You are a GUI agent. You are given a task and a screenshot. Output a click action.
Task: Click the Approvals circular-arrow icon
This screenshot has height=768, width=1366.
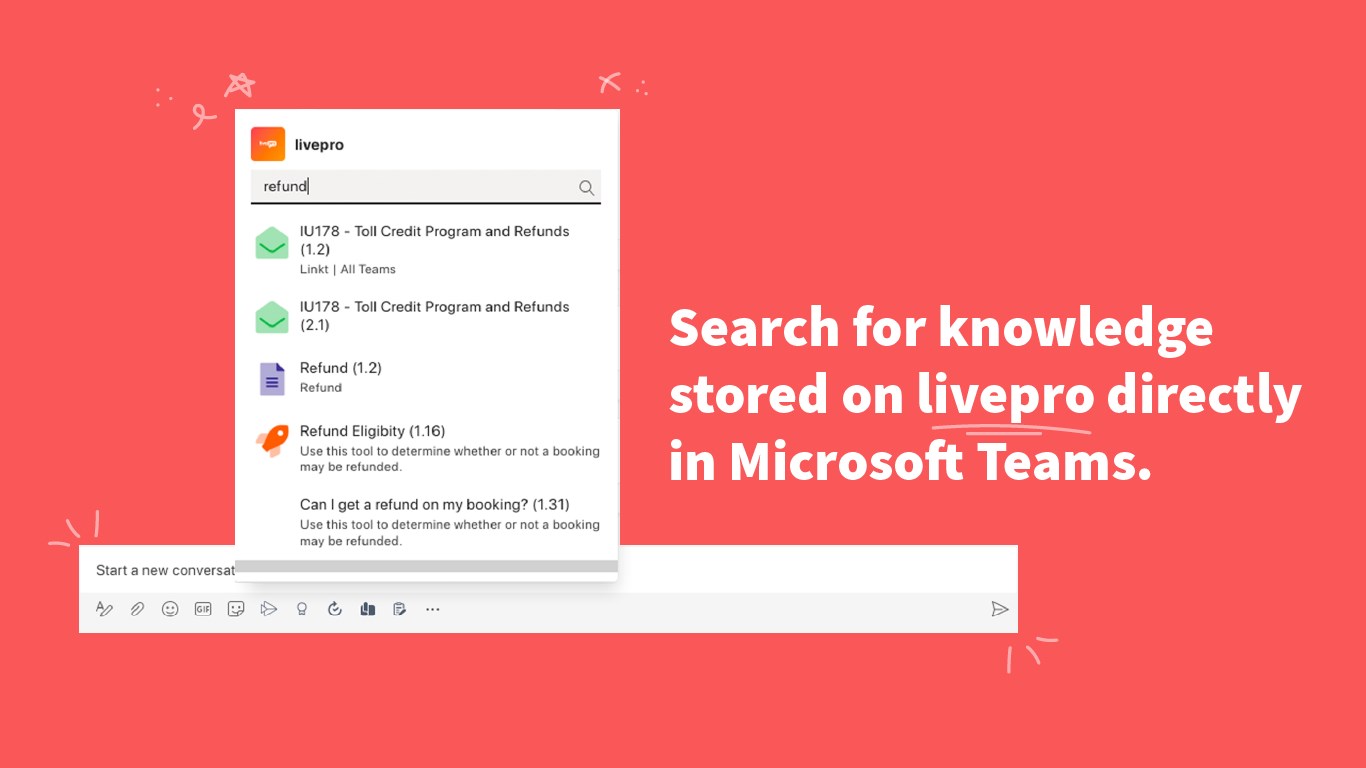pyautogui.click(x=335, y=608)
